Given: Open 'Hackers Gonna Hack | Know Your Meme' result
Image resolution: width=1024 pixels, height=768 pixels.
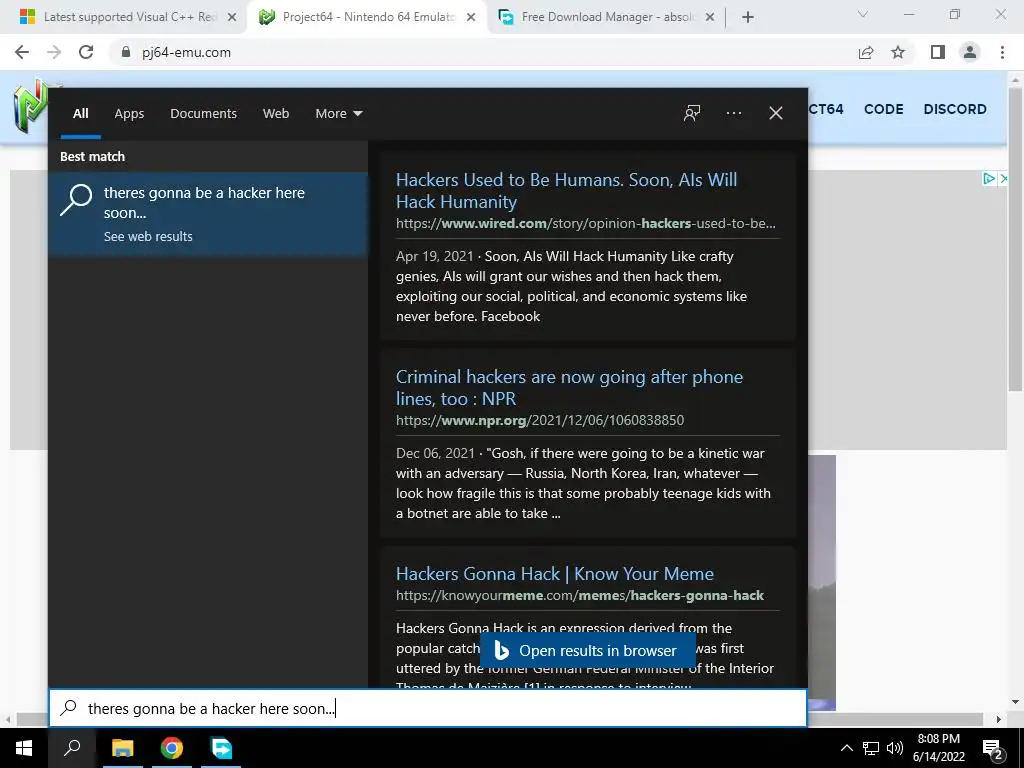Looking at the screenshot, I should tap(554, 574).
